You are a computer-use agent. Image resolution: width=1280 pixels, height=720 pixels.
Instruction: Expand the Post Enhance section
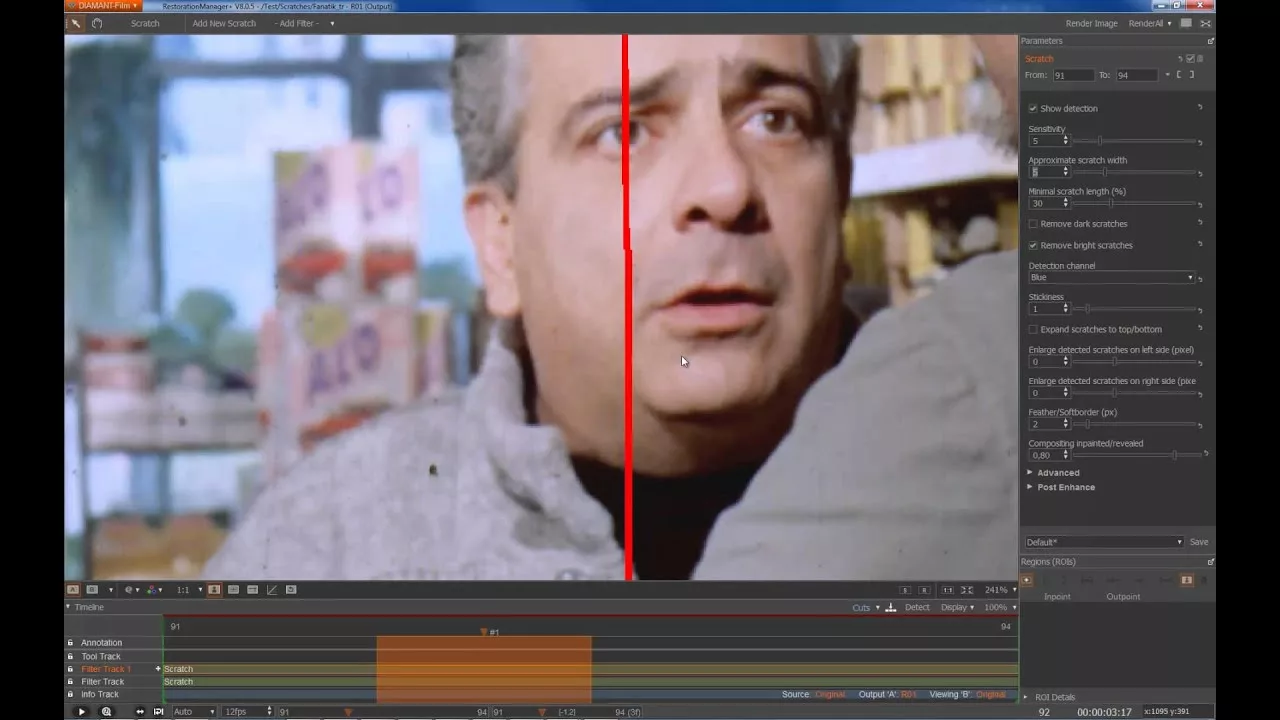point(1065,487)
